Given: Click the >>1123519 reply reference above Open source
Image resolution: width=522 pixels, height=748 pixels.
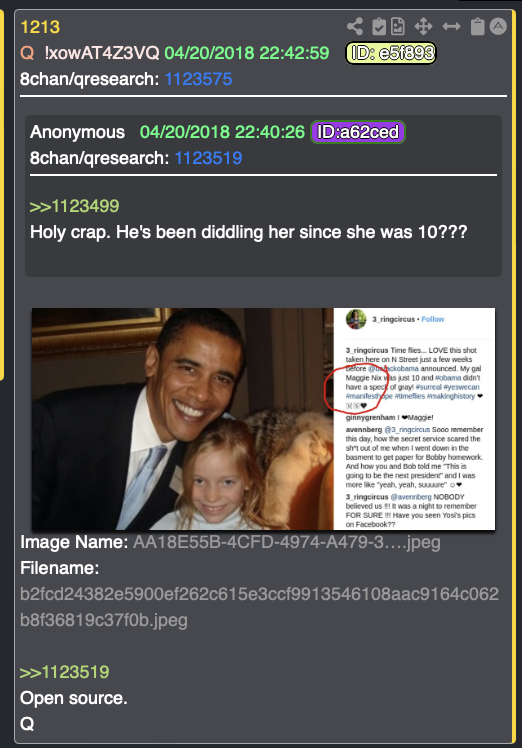Looking at the screenshot, I should point(64,672).
